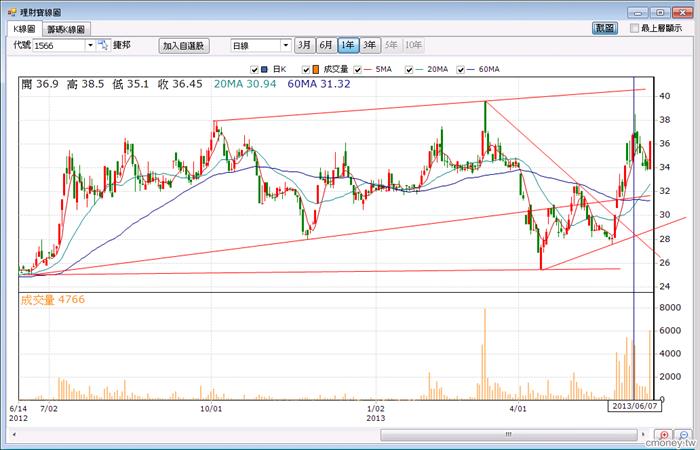The height and width of the screenshot is (450, 700).
Task: Open the stock code 1566 dropdown
Action: pos(91,46)
